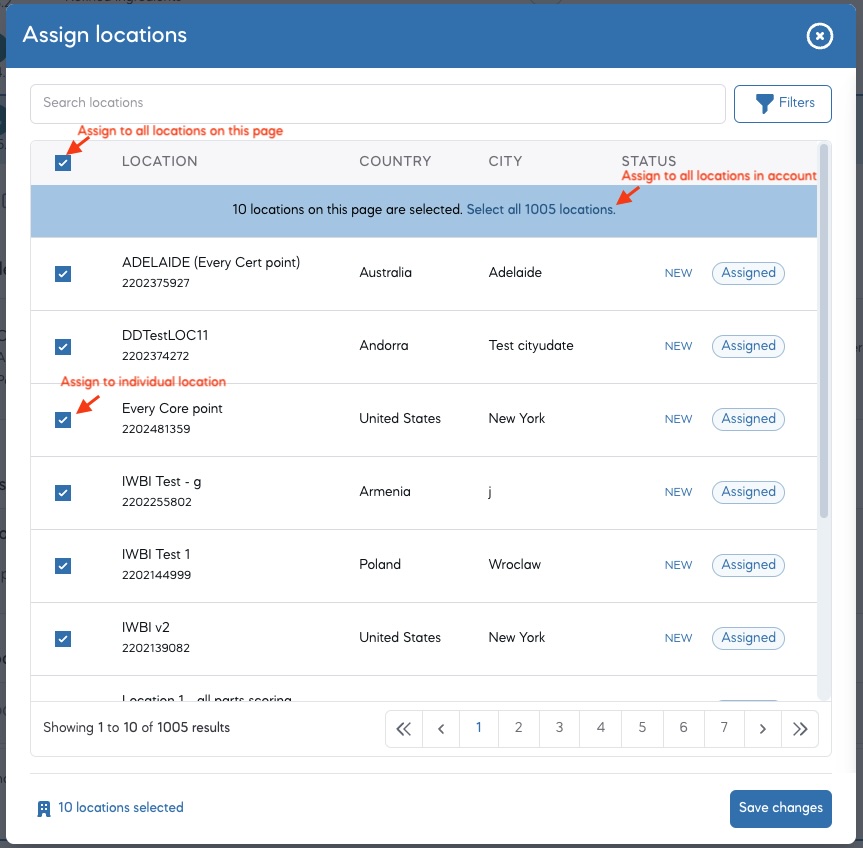The height and width of the screenshot is (848, 863).
Task: Close the Assign locations dialog
Action: (x=819, y=36)
